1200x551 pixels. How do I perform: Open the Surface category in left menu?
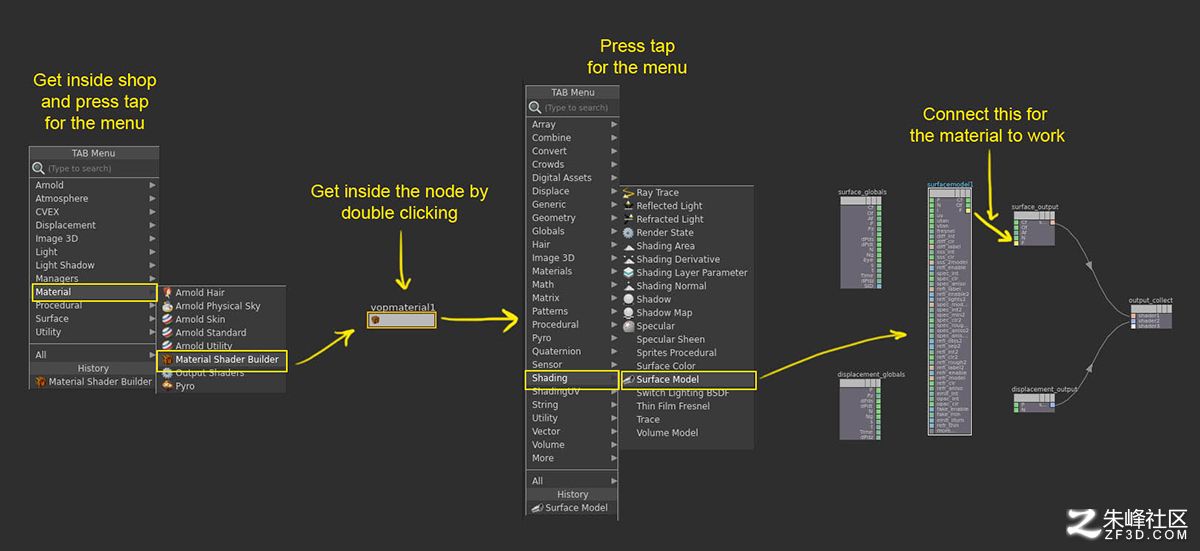pyautogui.click(x=94, y=319)
